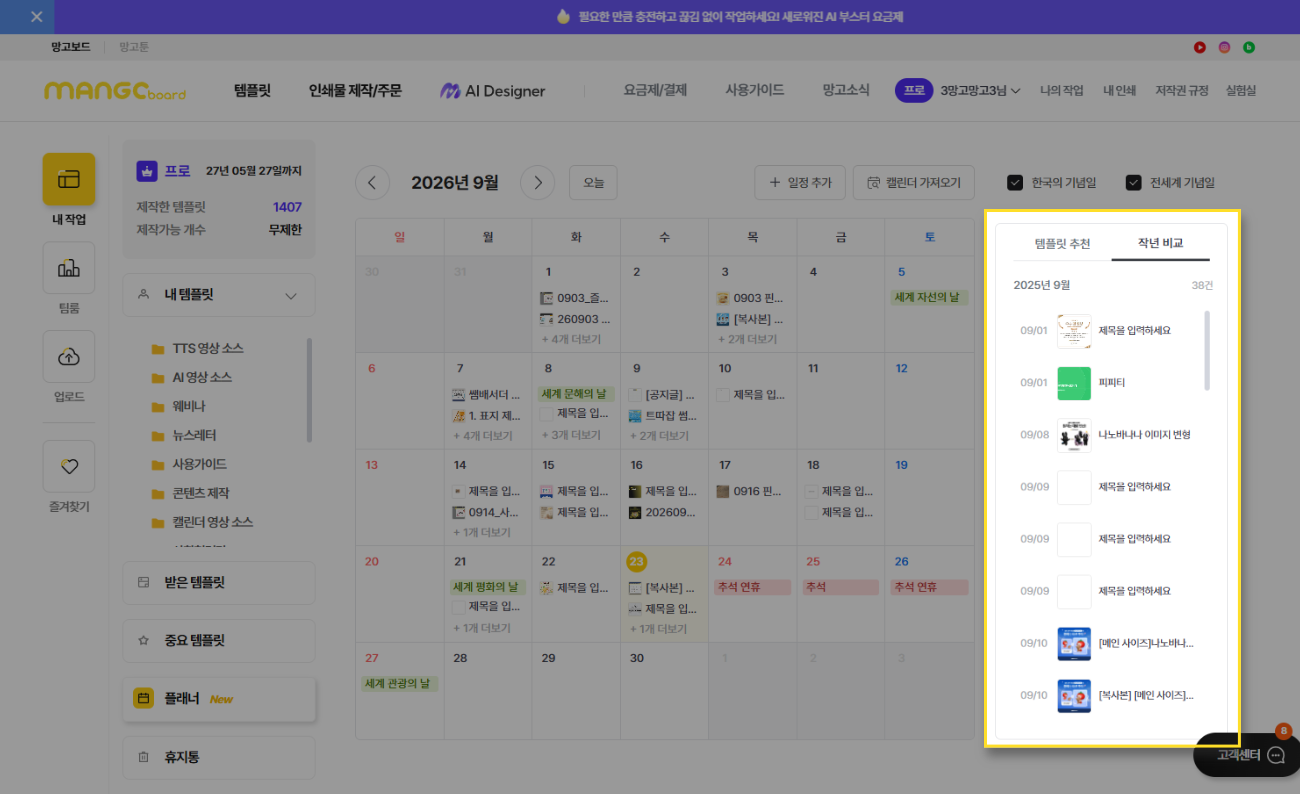
Task: Open the 내 작업 sidebar icon
Action: pos(69,179)
